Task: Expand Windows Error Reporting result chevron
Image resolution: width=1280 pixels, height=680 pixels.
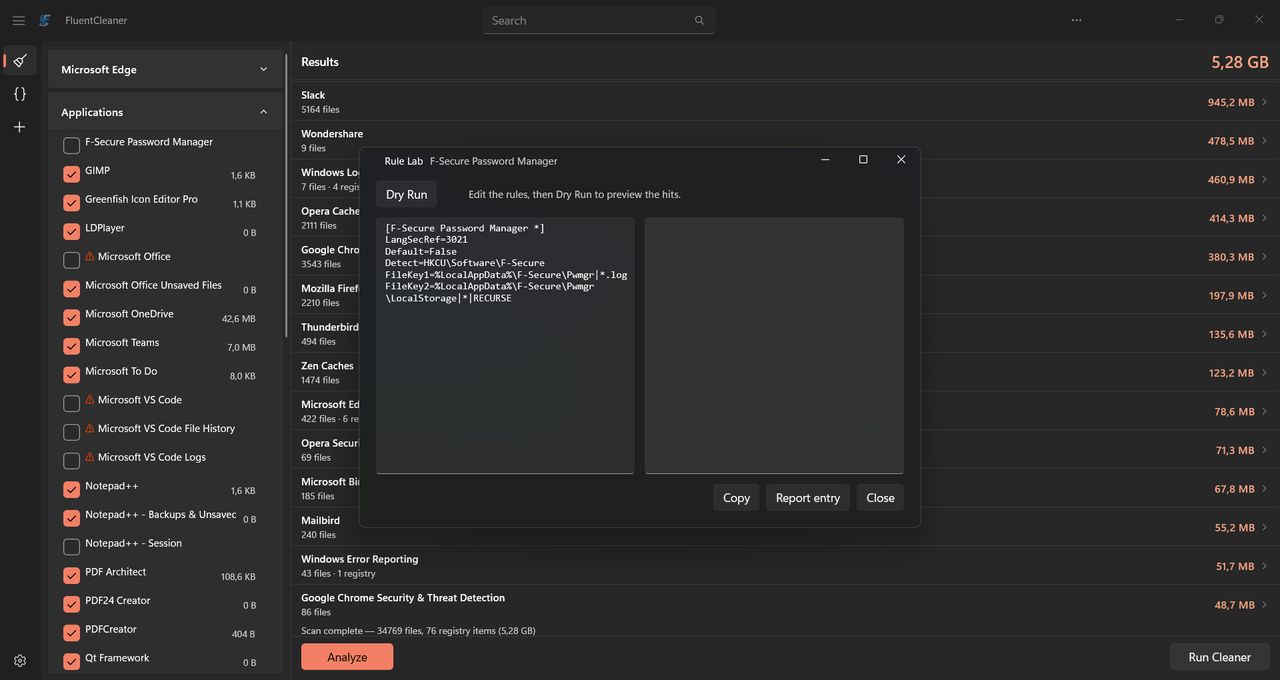Action: [1265, 566]
